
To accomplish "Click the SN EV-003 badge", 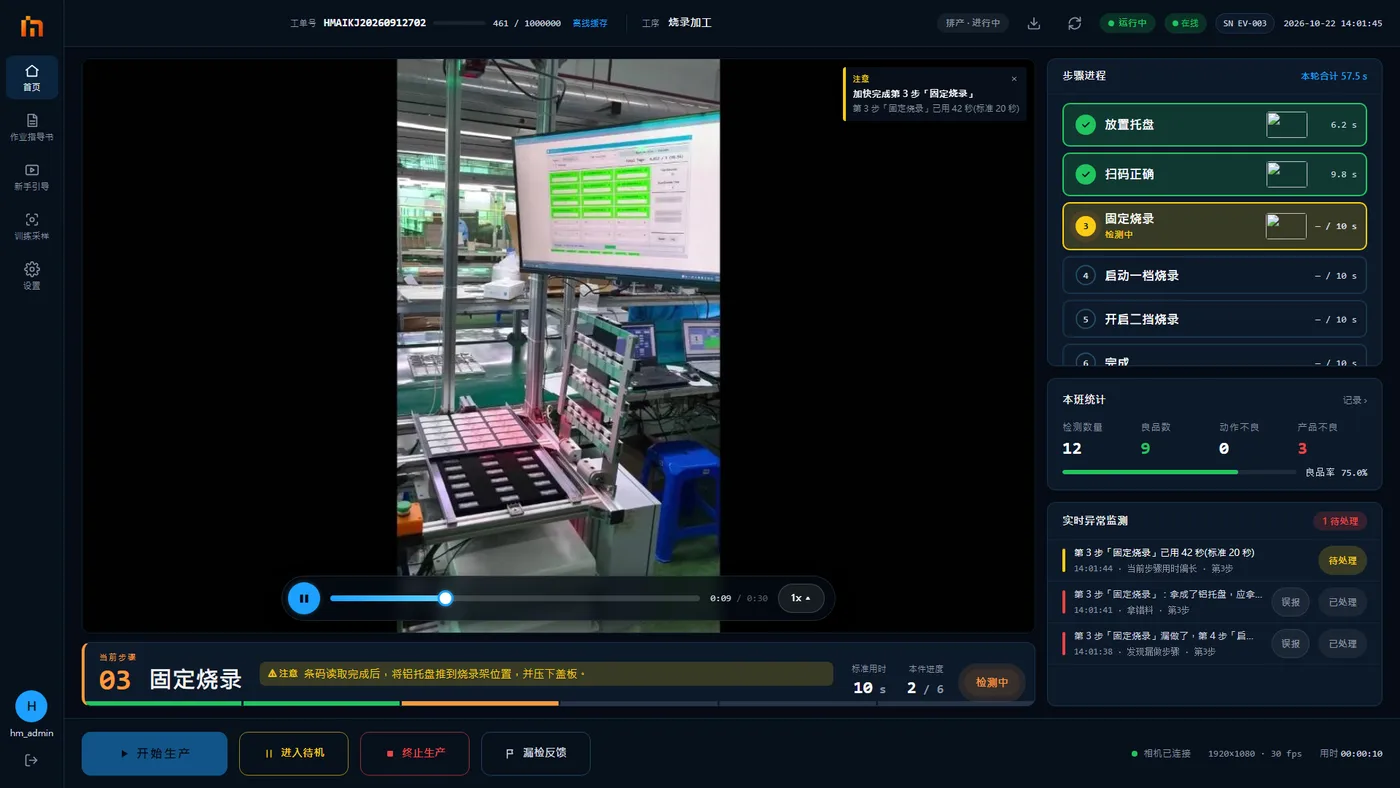I will click(1244, 23).
